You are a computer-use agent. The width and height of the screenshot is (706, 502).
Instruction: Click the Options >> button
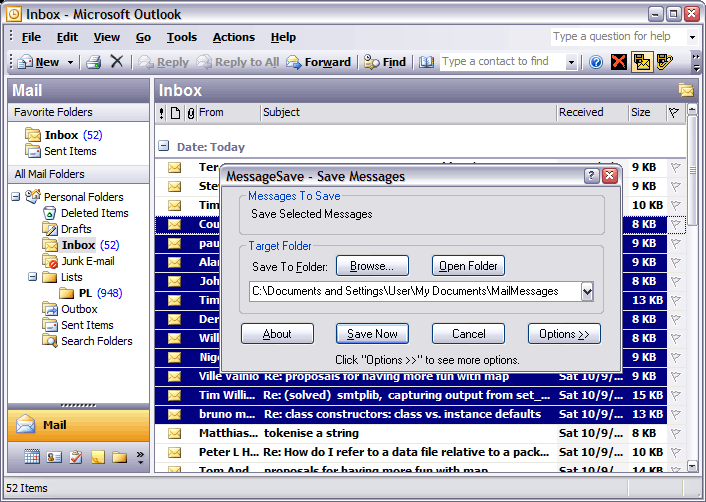pyautogui.click(x=564, y=334)
